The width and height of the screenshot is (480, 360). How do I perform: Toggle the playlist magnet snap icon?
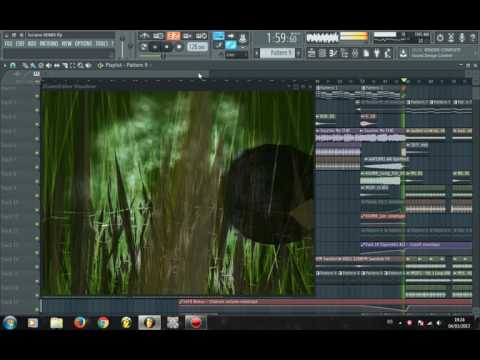13,66
